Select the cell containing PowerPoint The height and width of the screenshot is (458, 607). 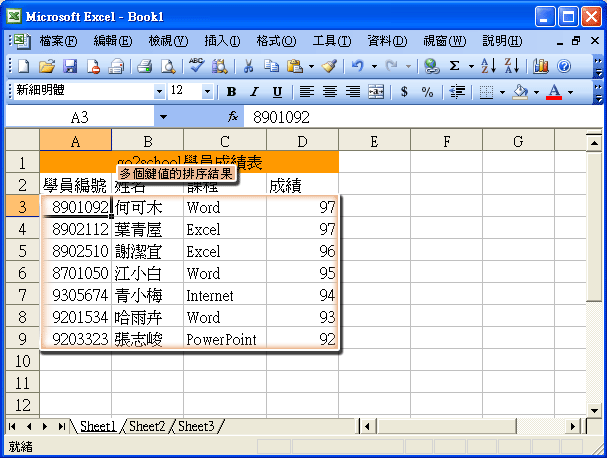(225, 339)
